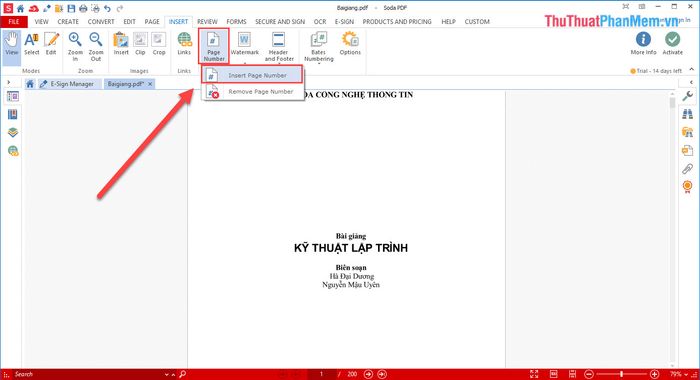Open the page thumbnails panel icon

(13, 96)
